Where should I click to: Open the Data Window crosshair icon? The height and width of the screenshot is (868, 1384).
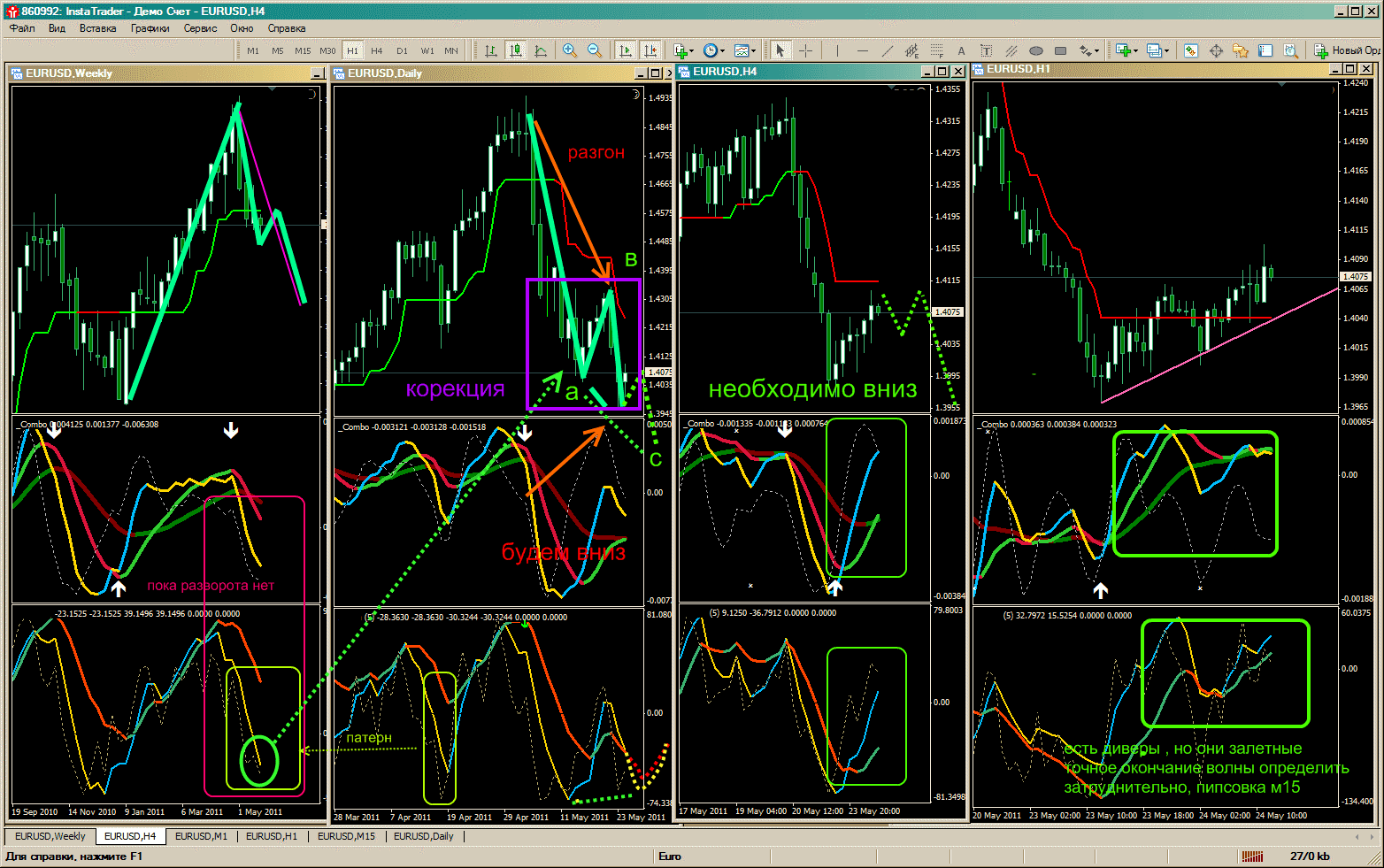coord(1216,50)
